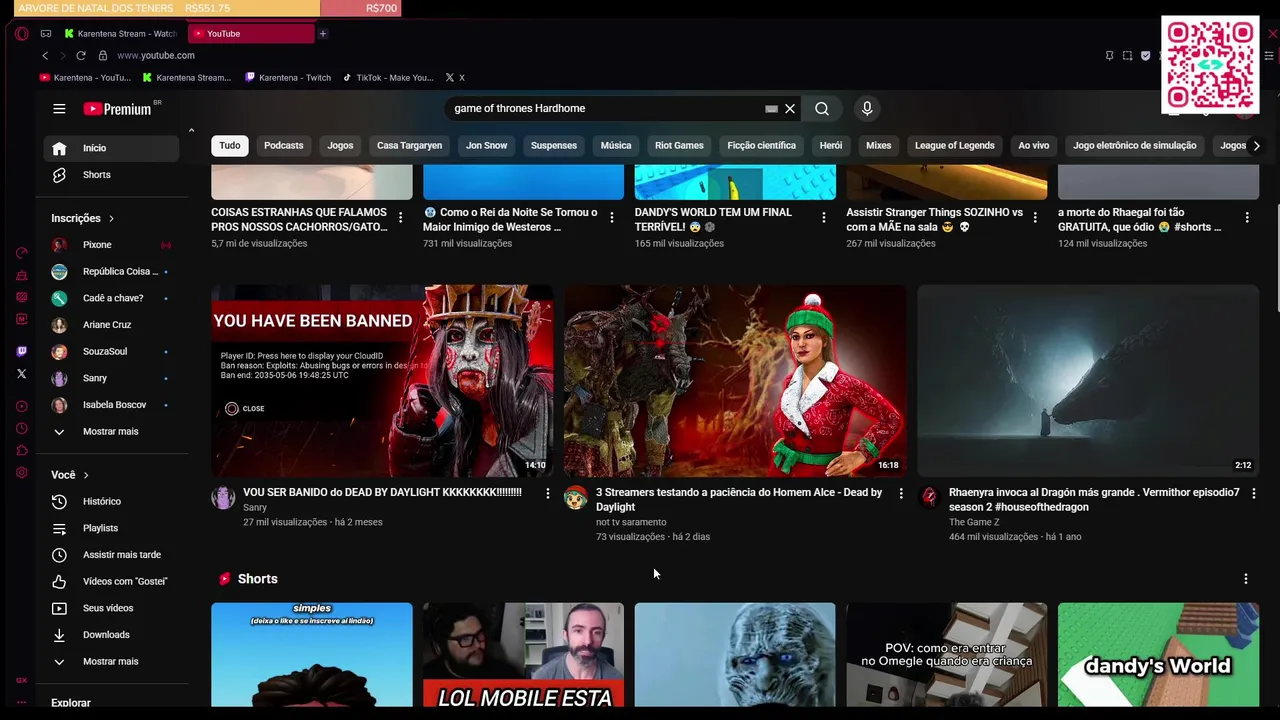
Task: Open Opera sidebar history clock icon
Action: (22, 428)
